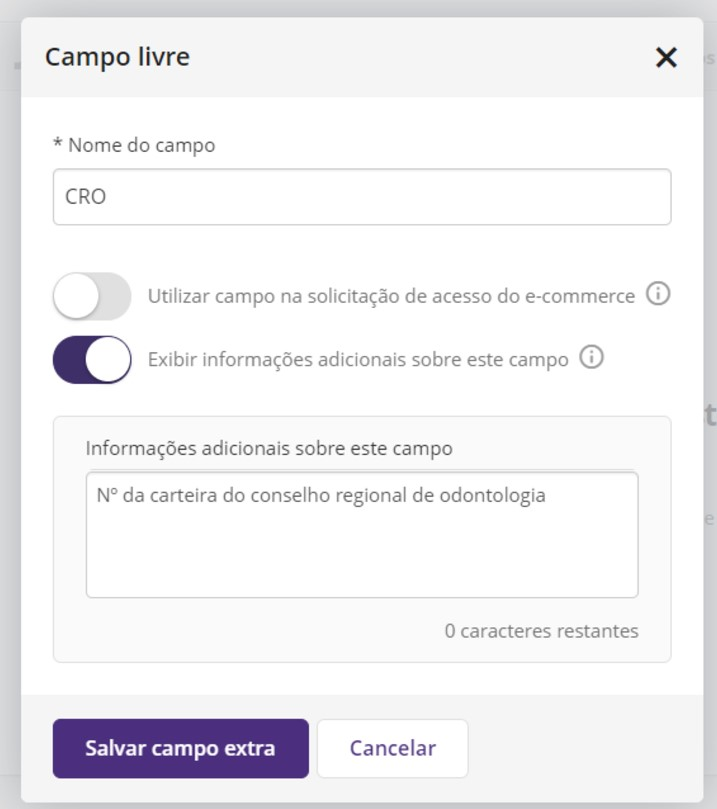Place cursor on the 'CRO' text
This screenshot has width=717, height=809.
click(x=85, y=197)
